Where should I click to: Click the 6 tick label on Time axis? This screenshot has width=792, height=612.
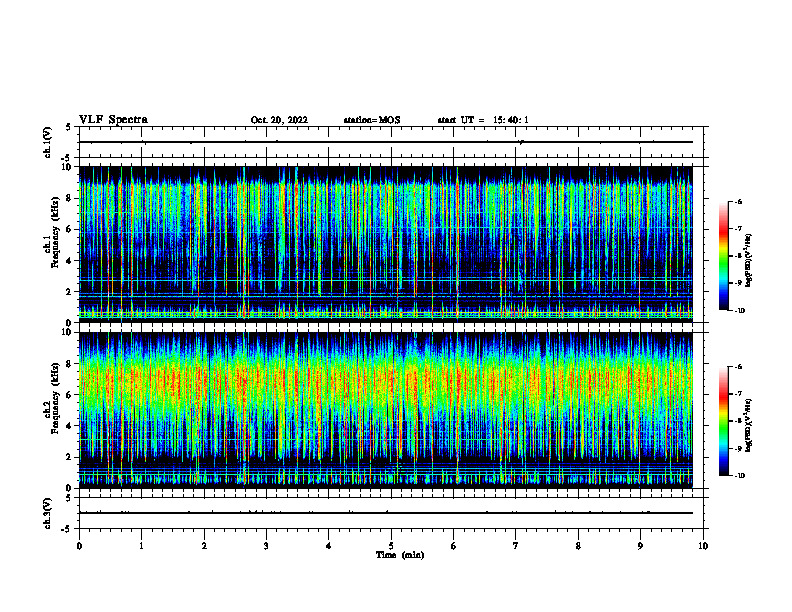454,546
